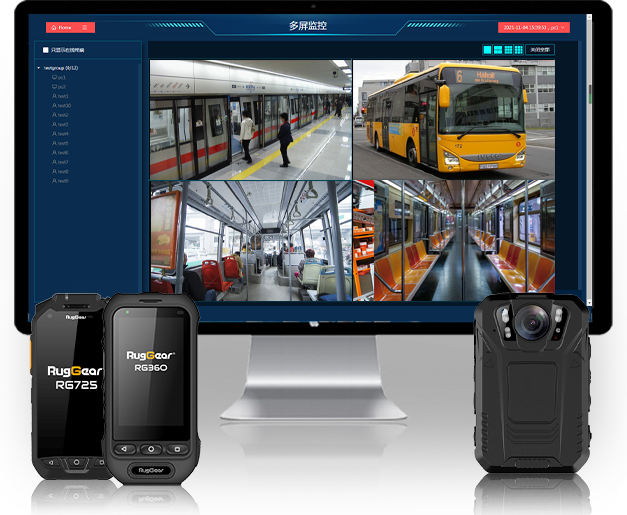
Task: Select user test9 in the device list
Action: click(x=62, y=181)
